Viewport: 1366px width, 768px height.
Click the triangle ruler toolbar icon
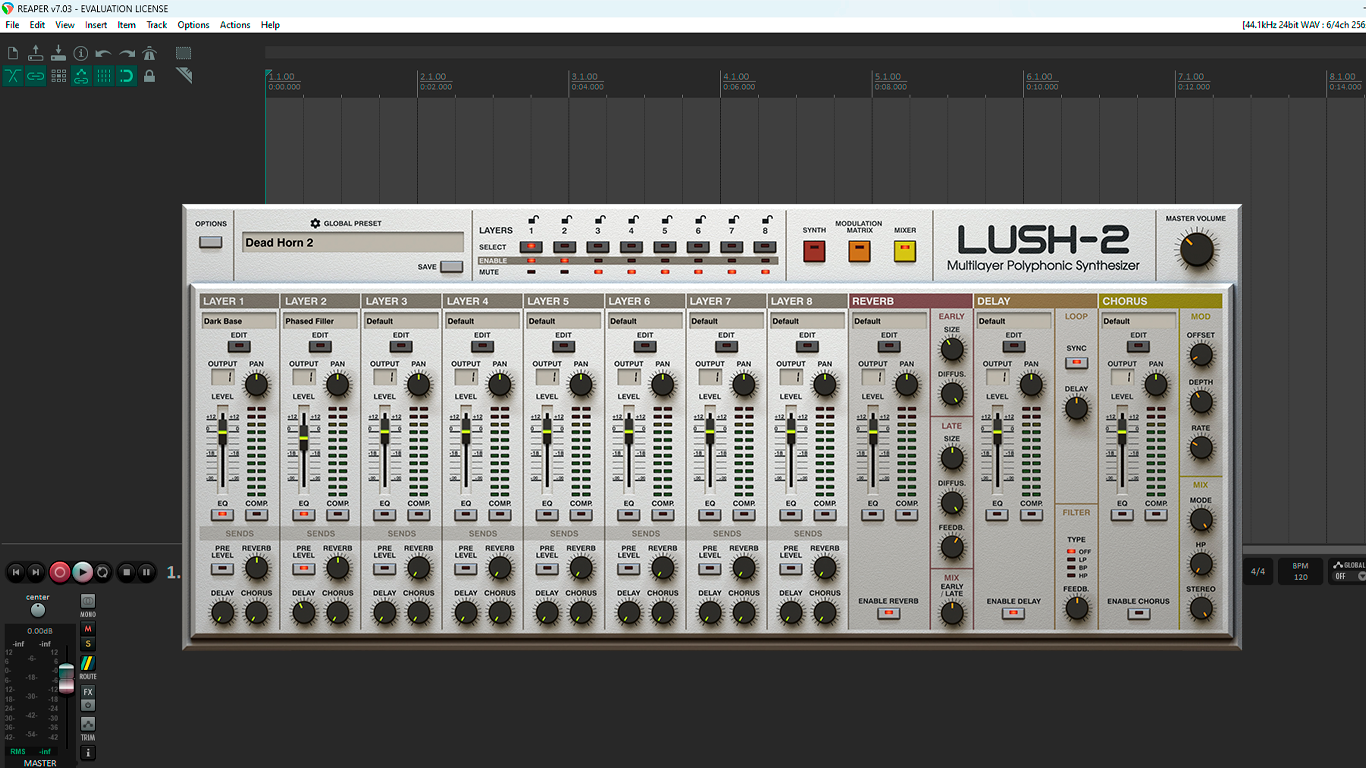coord(183,76)
